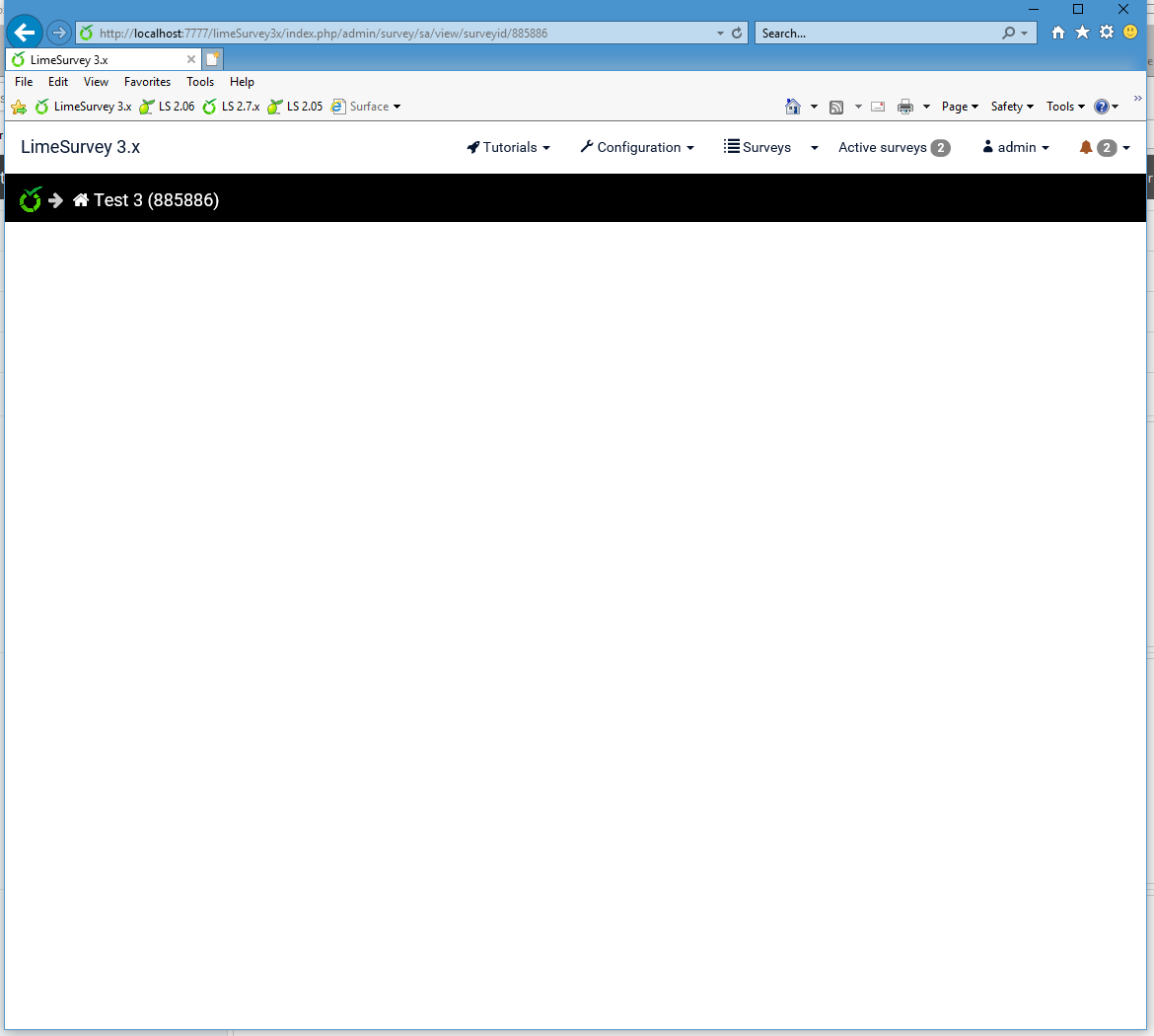Screen dimensions: 1154x1036
Task: Open the LS 2.06 bookmark
Action: point(167,107)
